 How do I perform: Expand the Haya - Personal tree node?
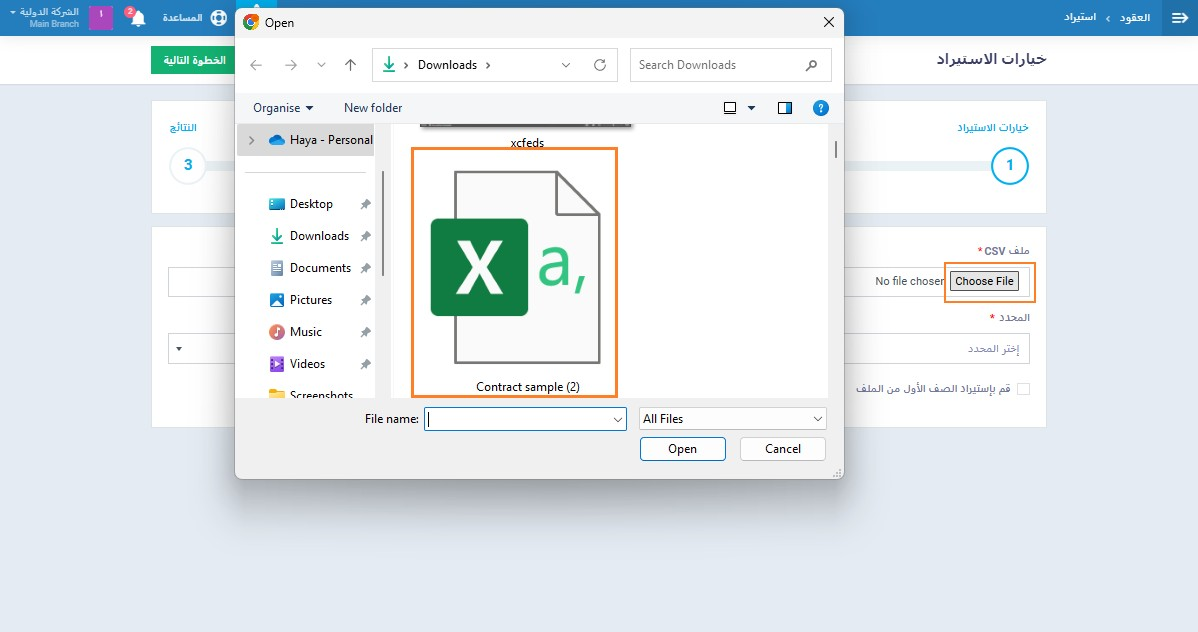tap(251, 141)
